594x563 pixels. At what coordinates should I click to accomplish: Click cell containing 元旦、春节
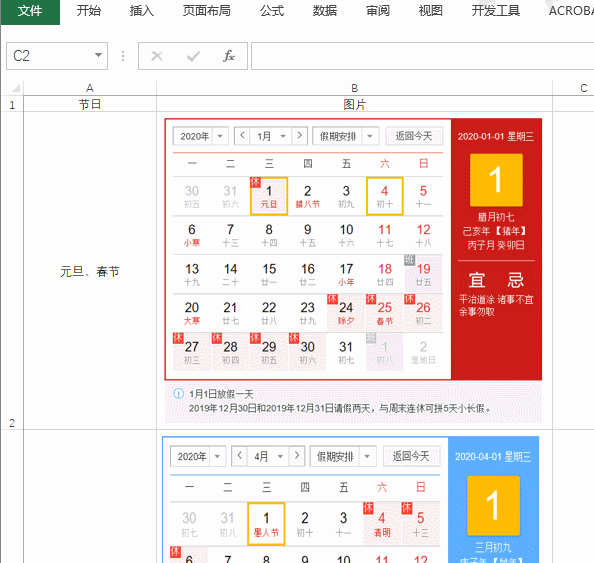coord(90,271)
